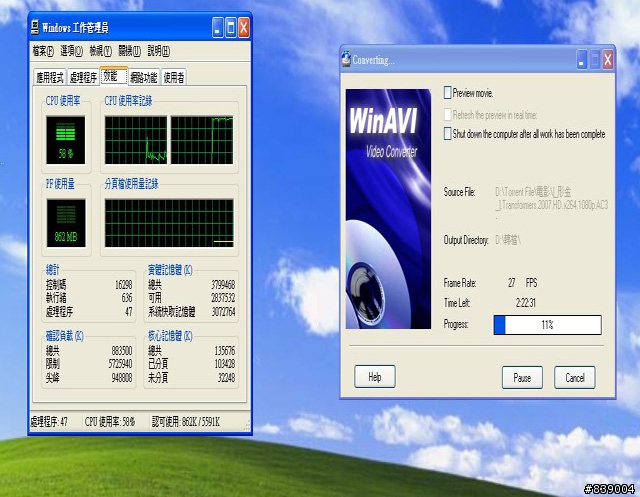
Task: Switch to the 應用程式 tab
Action: (50, 77)
